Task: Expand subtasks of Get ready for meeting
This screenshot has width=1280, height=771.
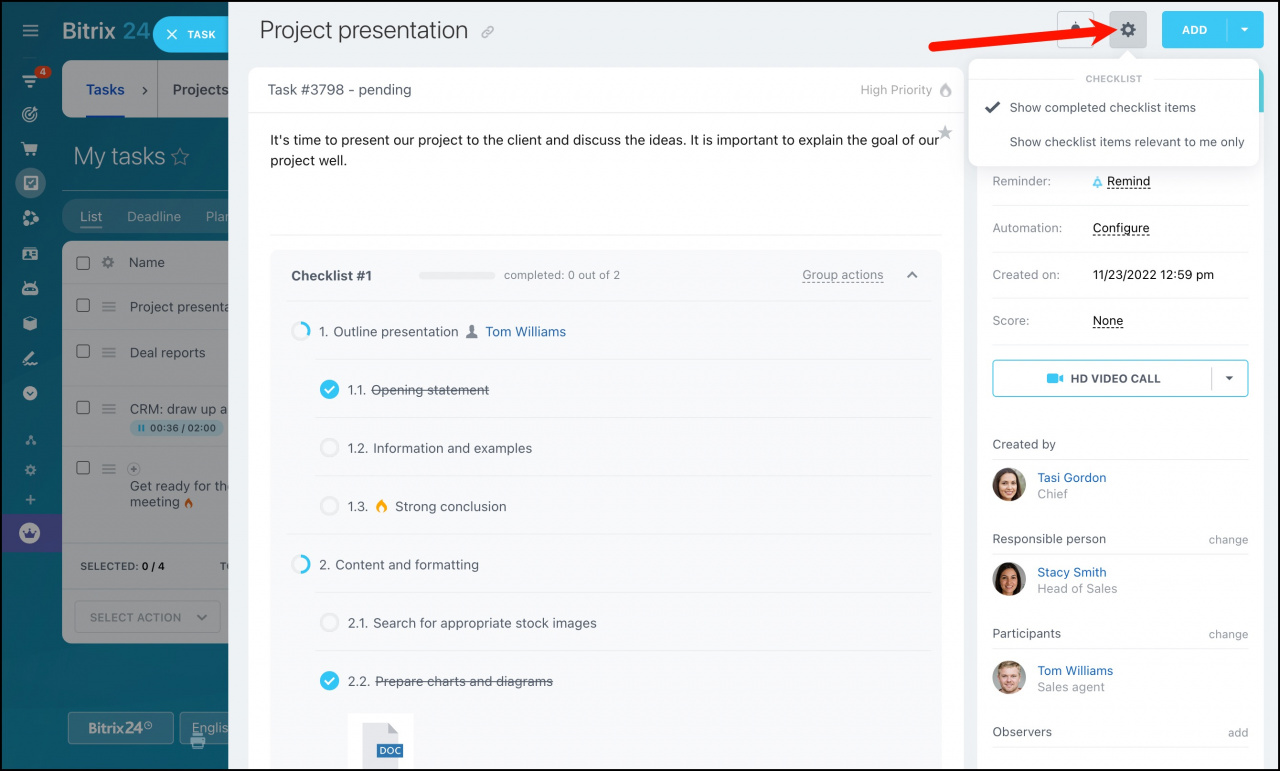Action: tap(134, 468)
